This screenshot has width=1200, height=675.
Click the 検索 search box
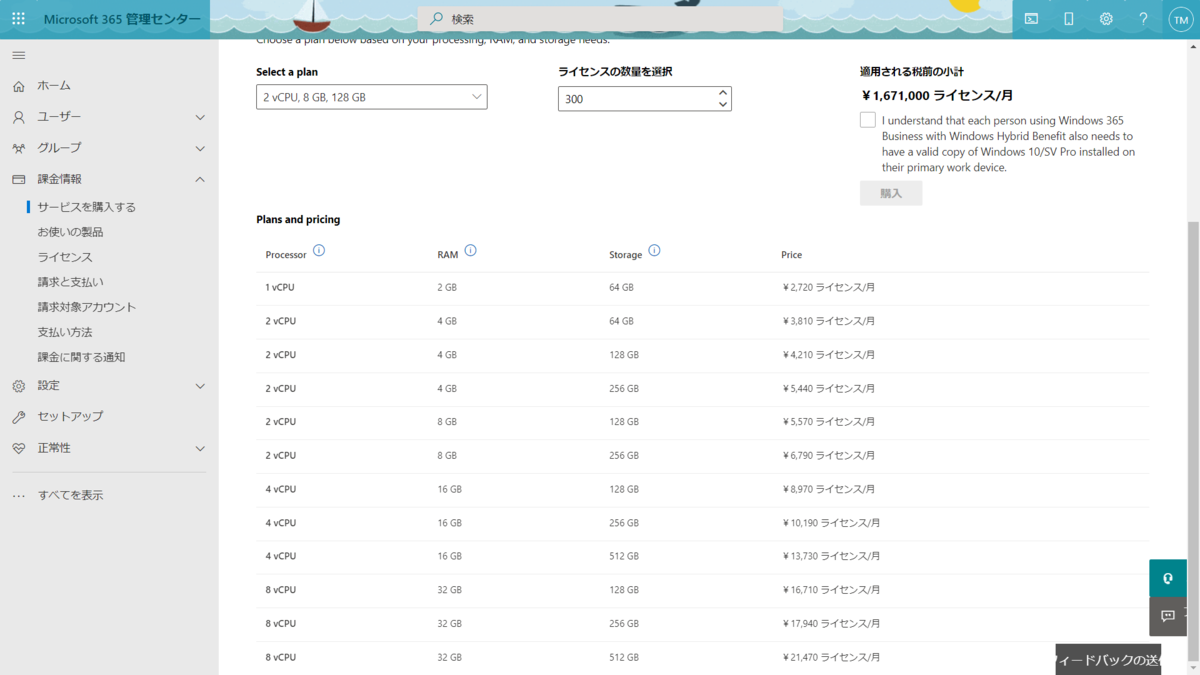click(x=600, y=19)
